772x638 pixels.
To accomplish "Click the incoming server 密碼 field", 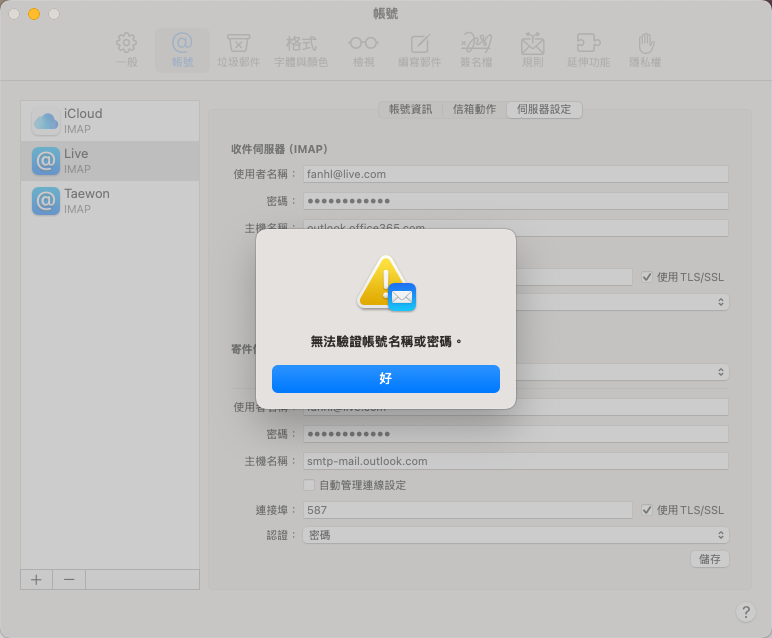I will point(515,201).
